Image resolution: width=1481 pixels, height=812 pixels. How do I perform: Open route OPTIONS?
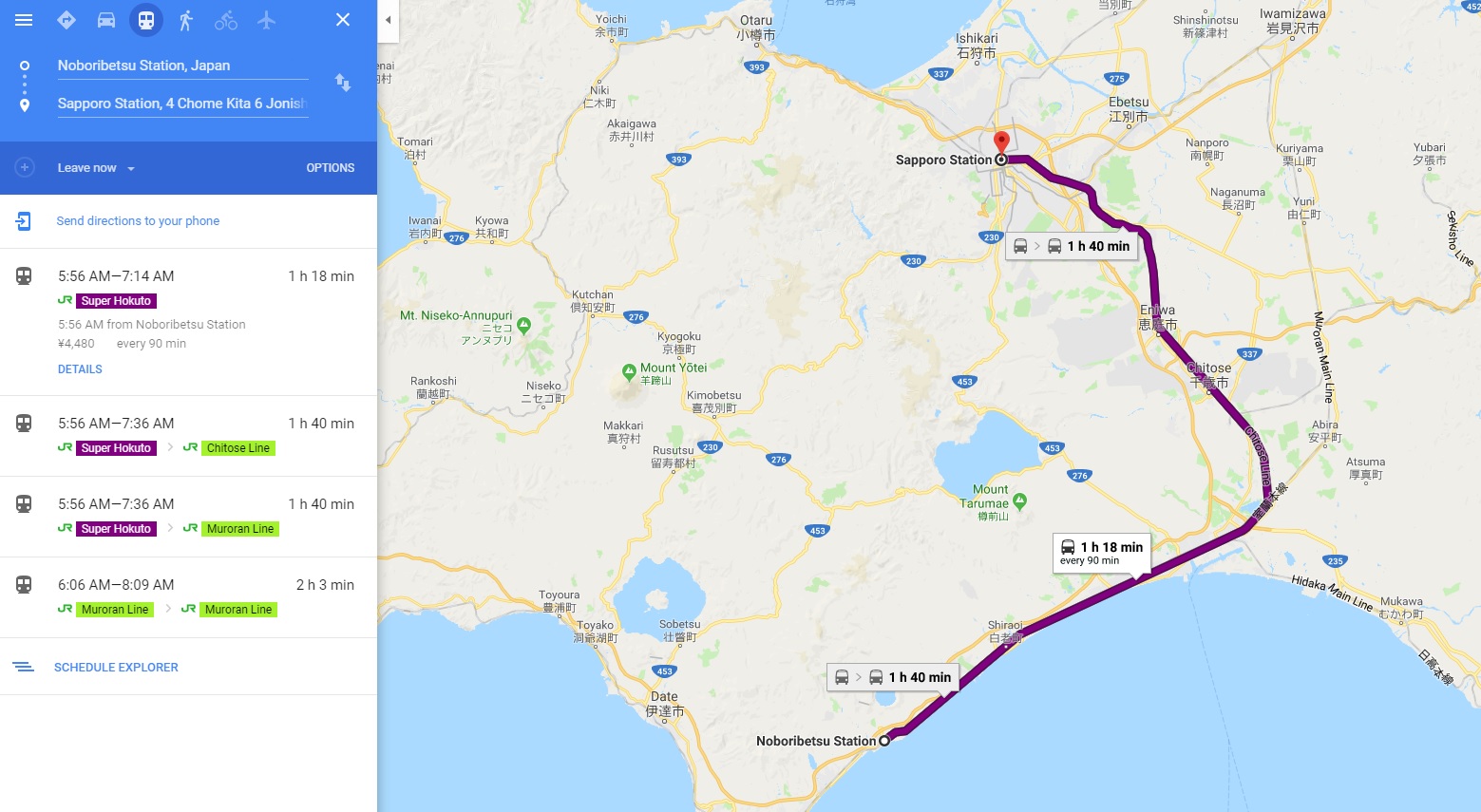pos(331,168)
